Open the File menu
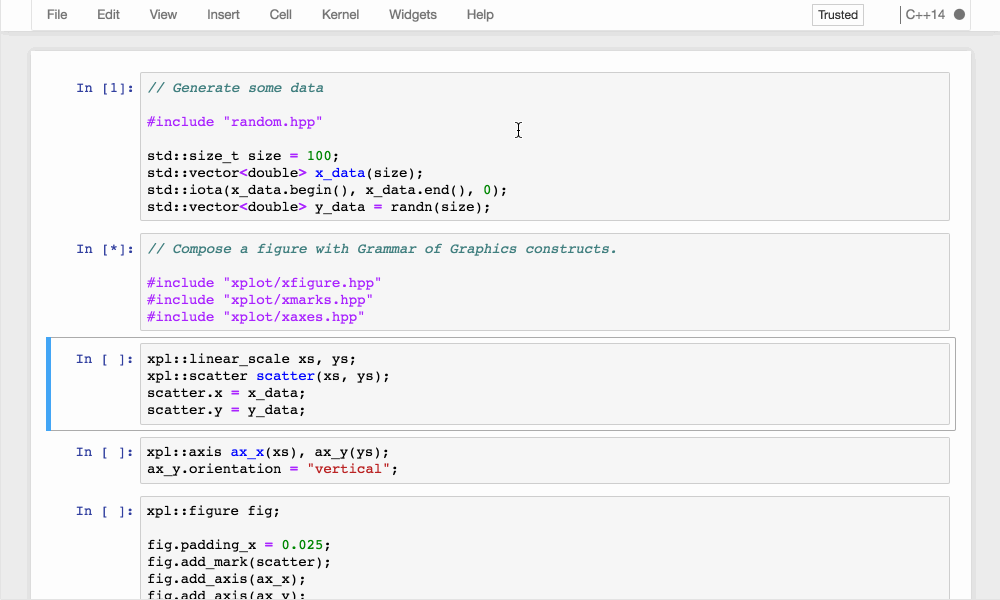This screenshot has width=1000, height=600. [57, 15]
